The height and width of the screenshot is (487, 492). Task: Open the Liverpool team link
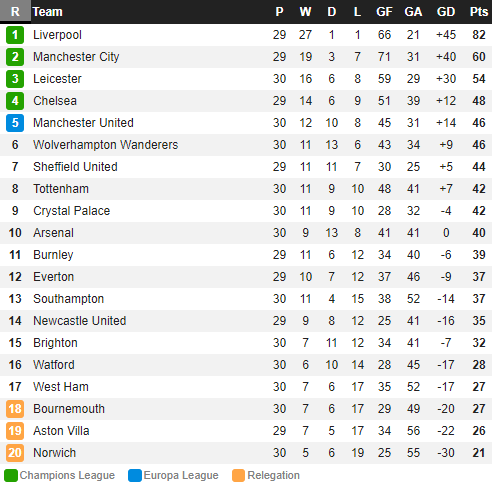pos(57,35)
